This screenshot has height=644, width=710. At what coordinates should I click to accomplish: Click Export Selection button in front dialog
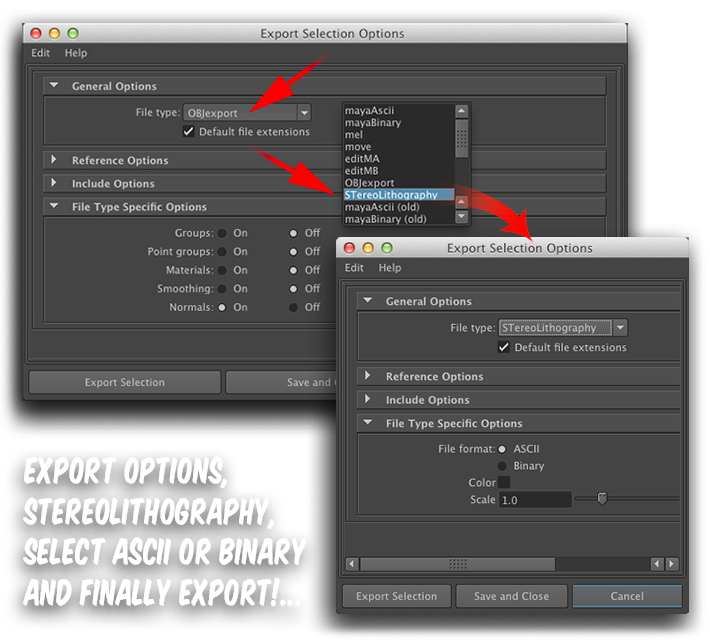[x=396, y=596]
